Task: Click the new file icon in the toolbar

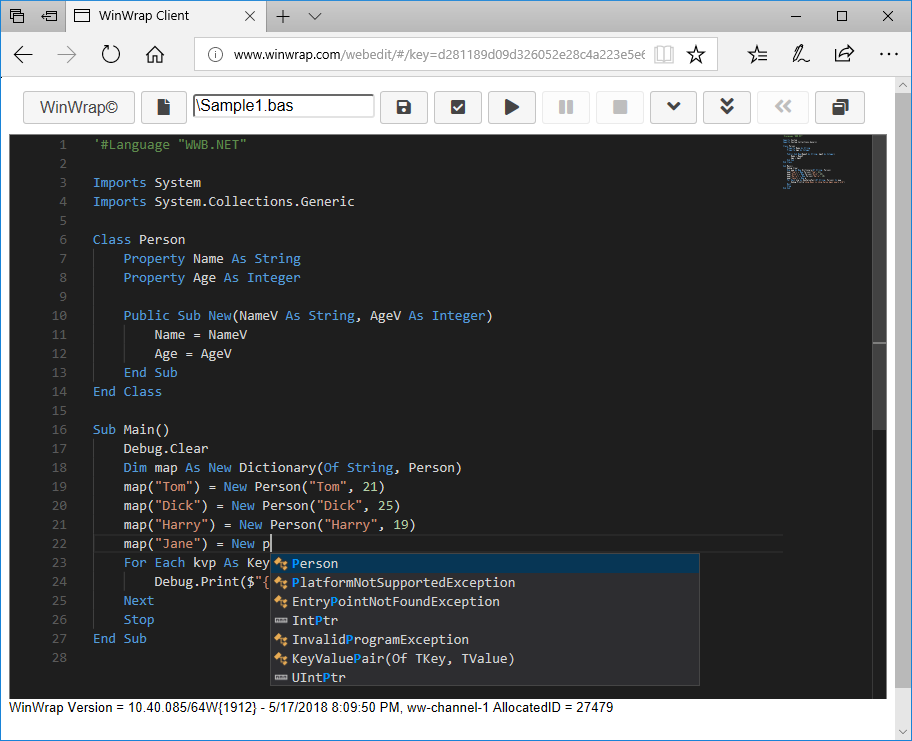Action: click(x=164, y=107)
